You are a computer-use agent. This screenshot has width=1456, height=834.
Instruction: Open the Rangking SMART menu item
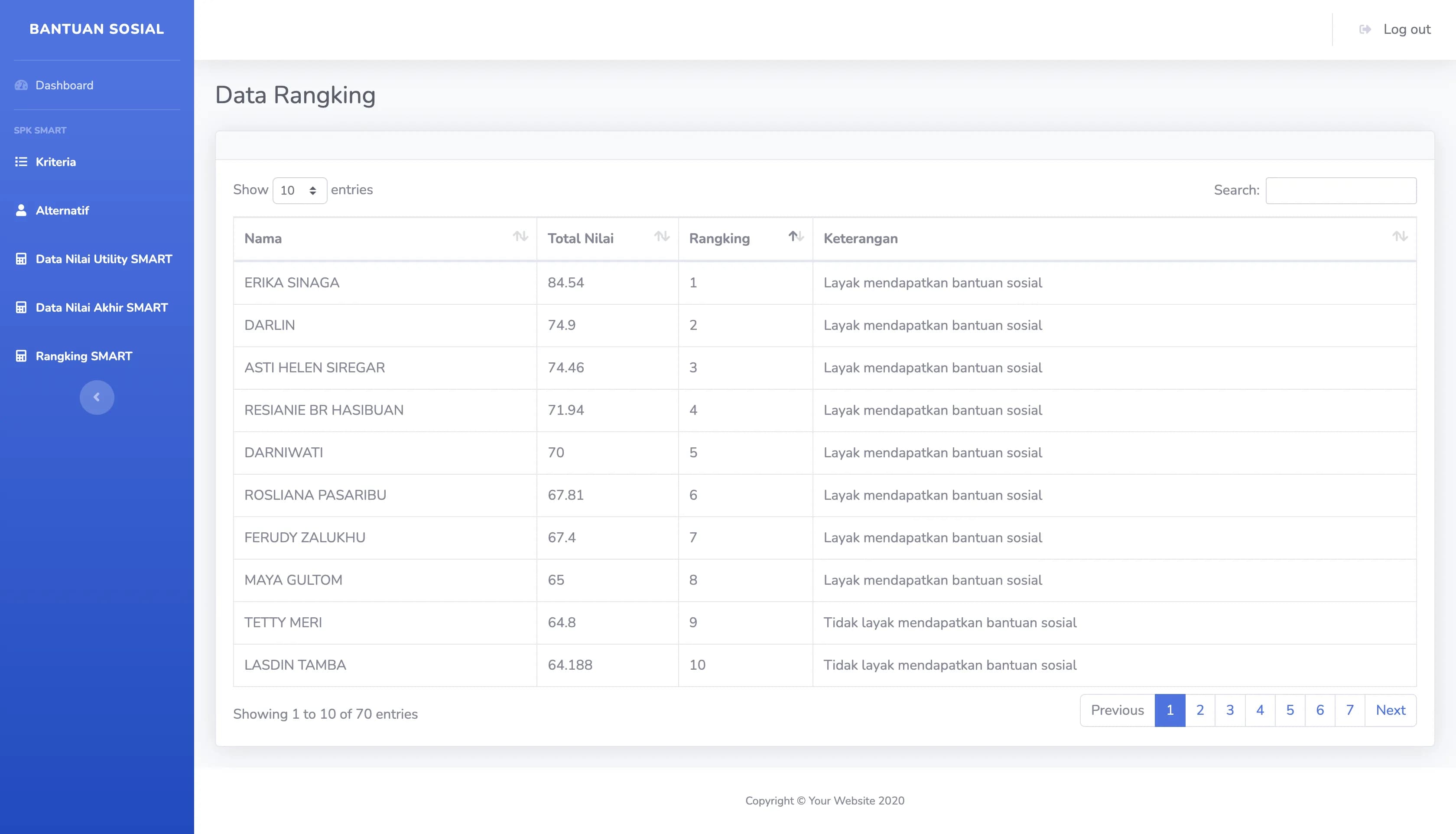click(84, 356)
